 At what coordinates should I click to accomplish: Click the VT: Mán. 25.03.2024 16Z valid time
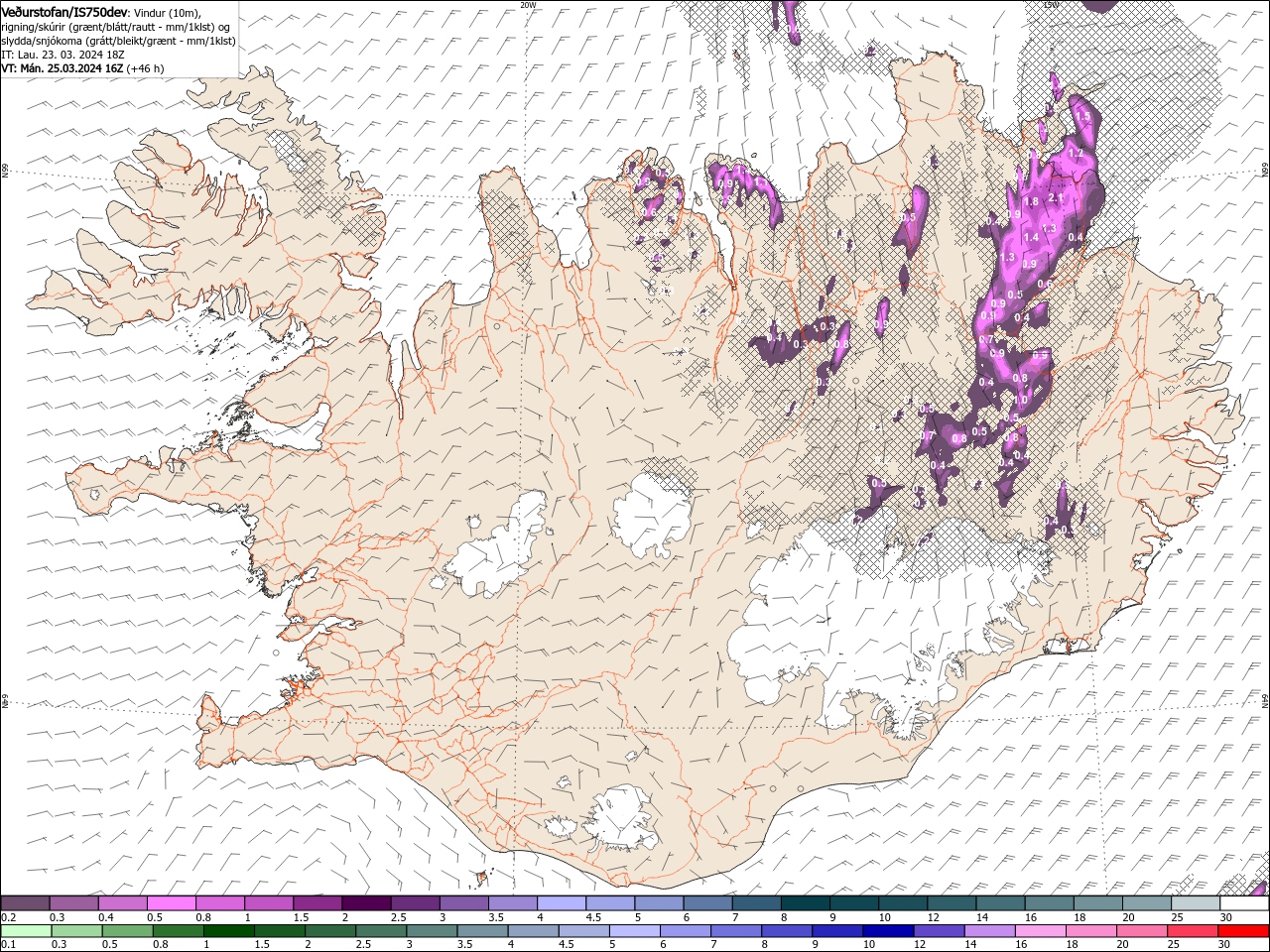62,68
